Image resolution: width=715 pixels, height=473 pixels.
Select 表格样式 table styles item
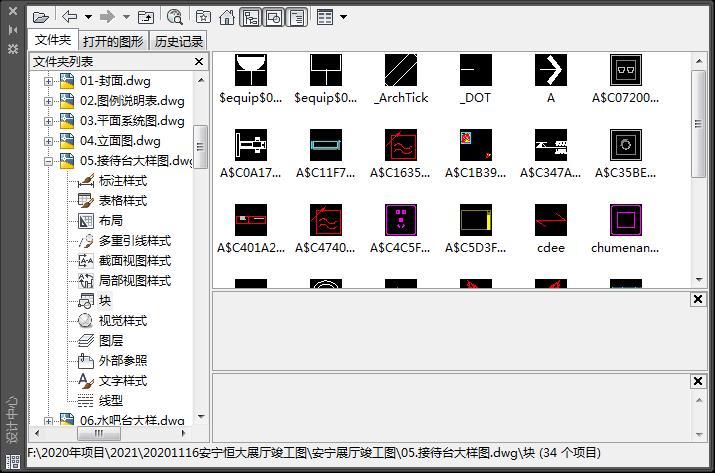123,201
